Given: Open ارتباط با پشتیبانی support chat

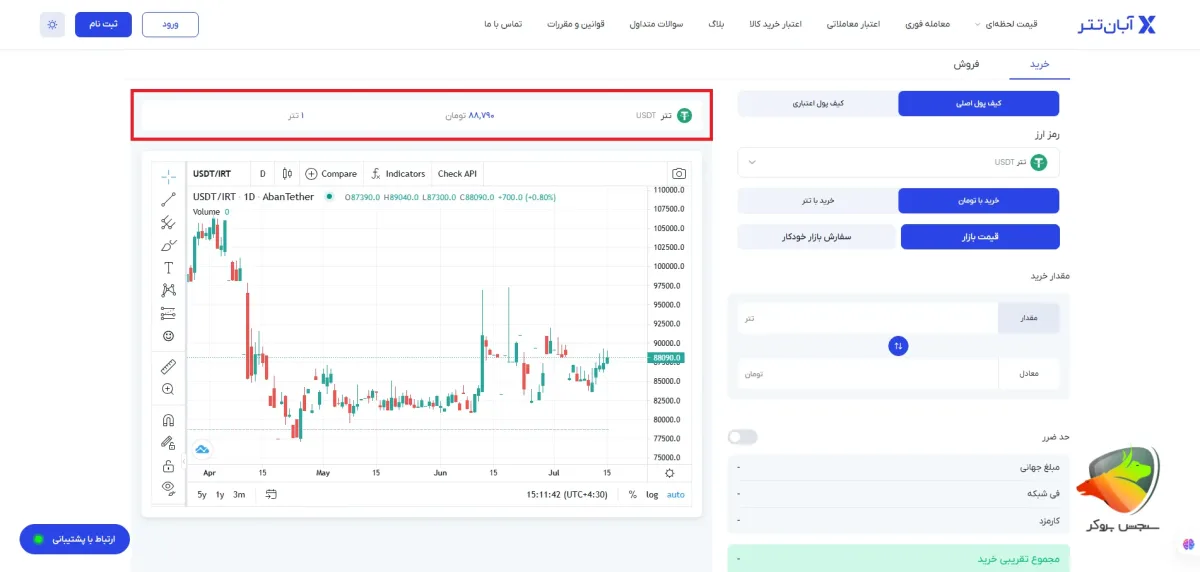Looking at the screenshot, I should pos(75,539).
